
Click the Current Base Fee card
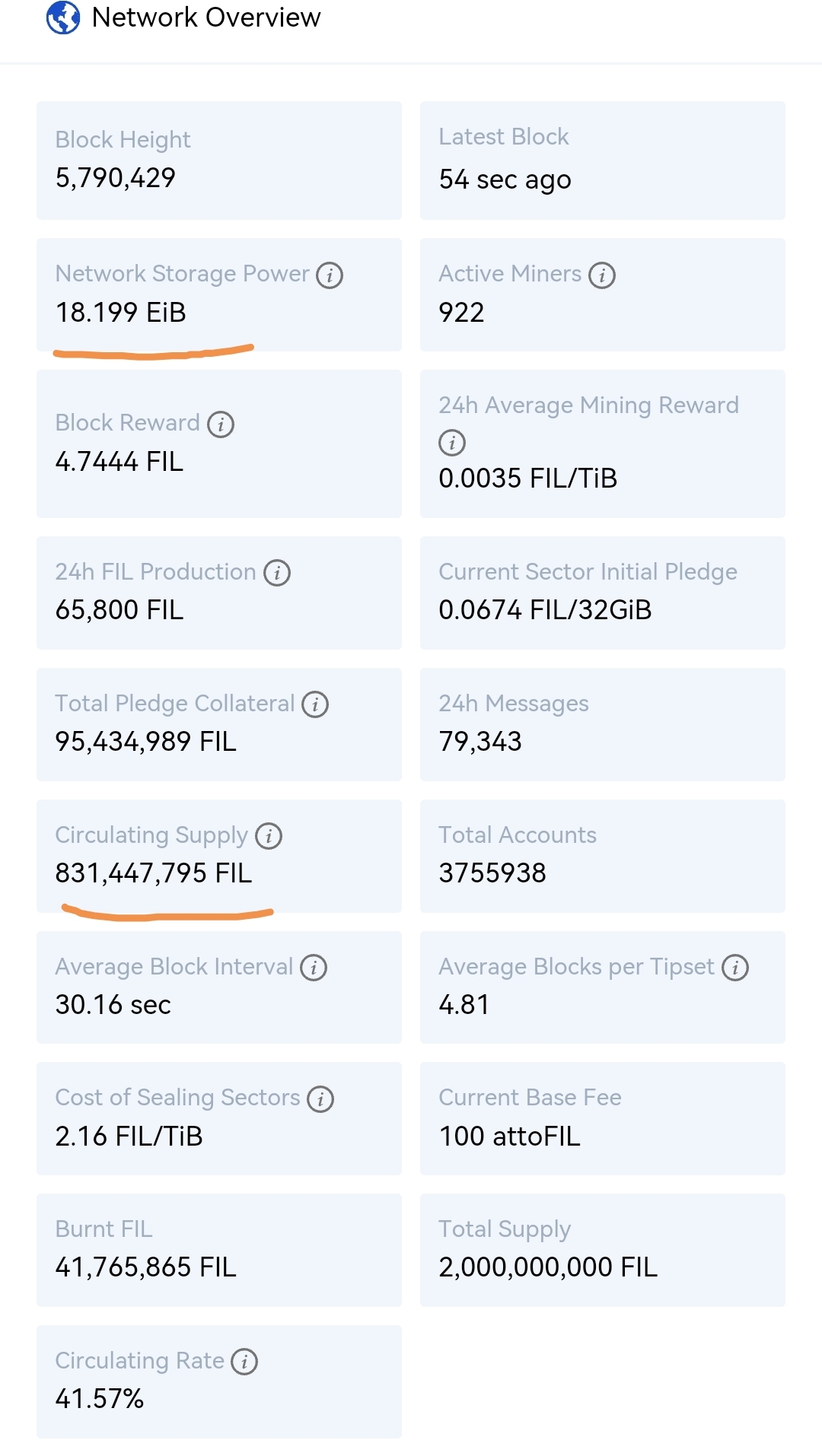[602, 1118]
